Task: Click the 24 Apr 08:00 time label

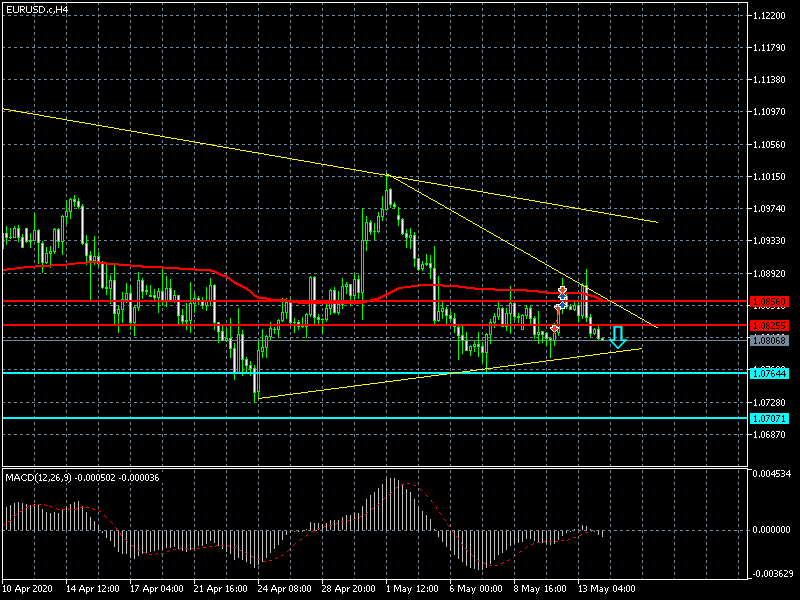Action: point(283,589)
